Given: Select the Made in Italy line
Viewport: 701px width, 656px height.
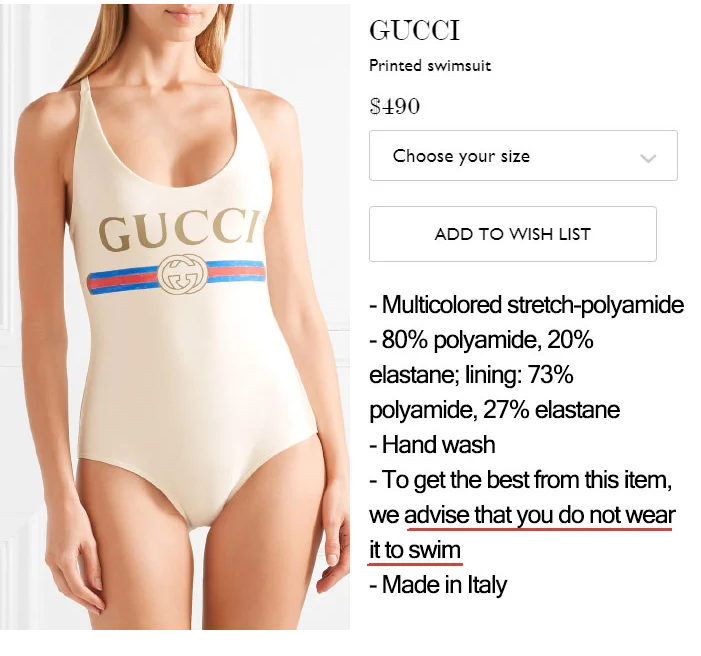Looking at the screenshot, I should (439, 585).
